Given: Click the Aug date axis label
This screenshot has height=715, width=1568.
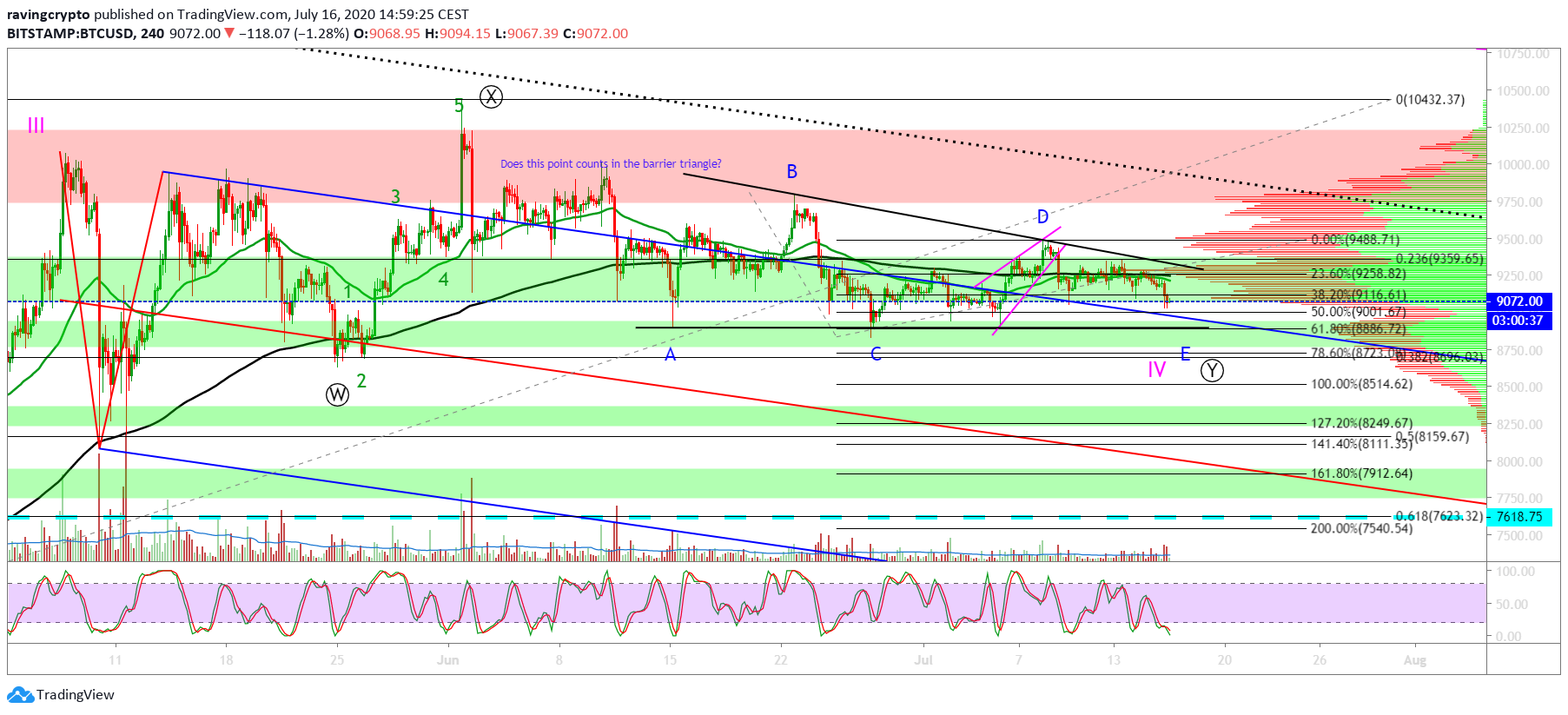Looking at the screenshot, I should (1415, 660).
